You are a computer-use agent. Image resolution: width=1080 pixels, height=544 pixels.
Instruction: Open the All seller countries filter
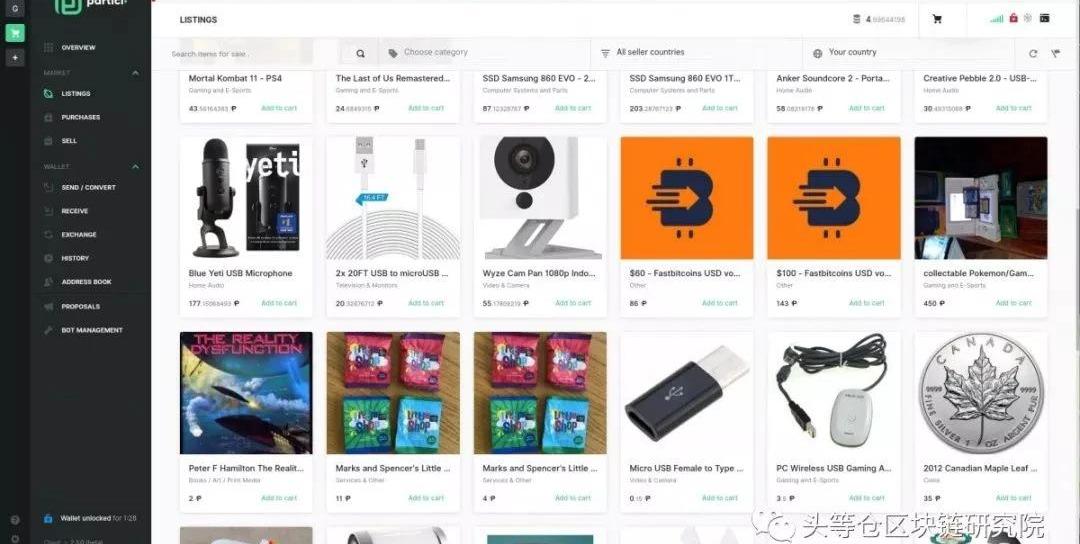(696, 52)
